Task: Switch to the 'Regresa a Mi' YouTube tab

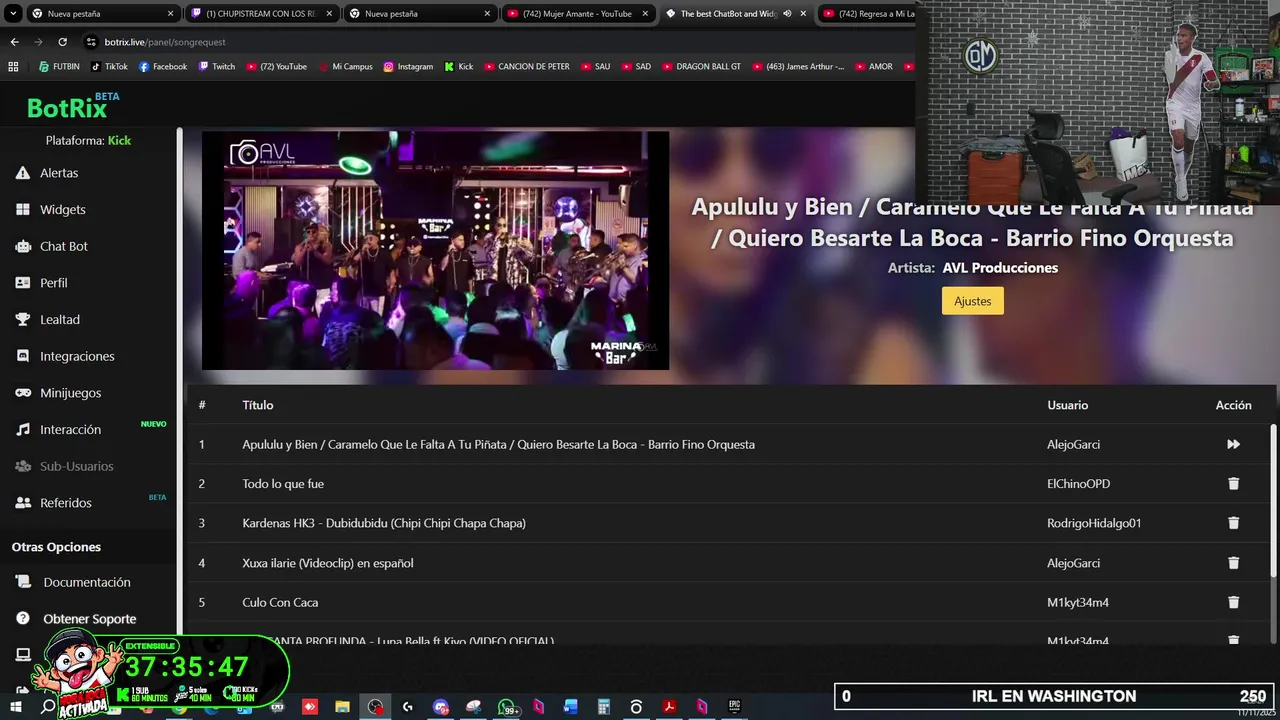Action: tap(868, 14)
